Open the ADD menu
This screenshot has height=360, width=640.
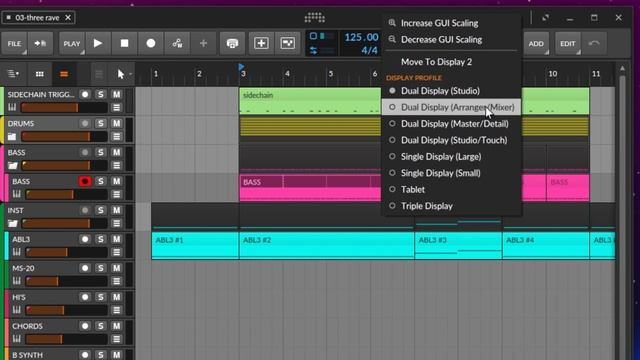point(536,43)
